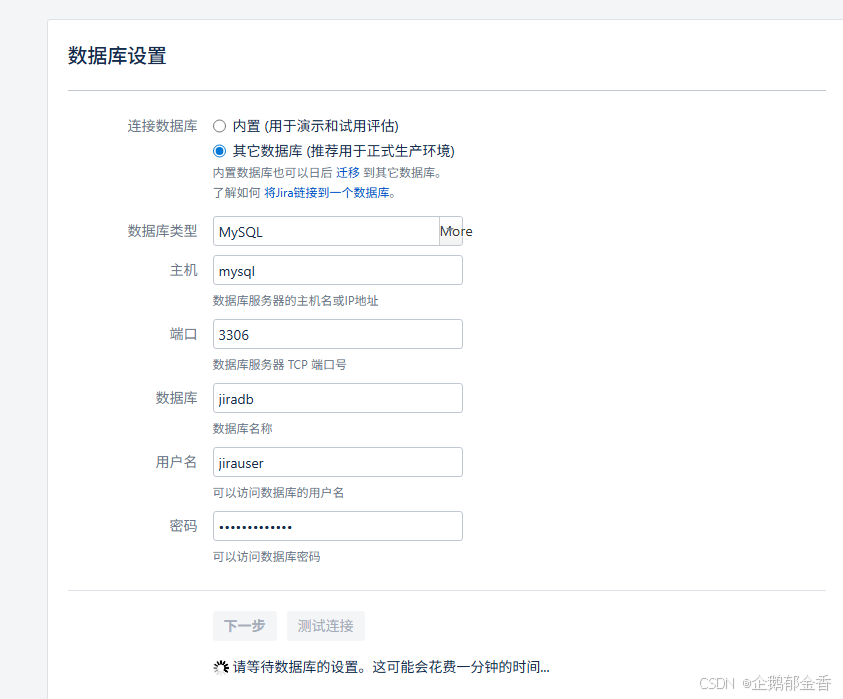Expand the More arrow on database type

point(452,231)
